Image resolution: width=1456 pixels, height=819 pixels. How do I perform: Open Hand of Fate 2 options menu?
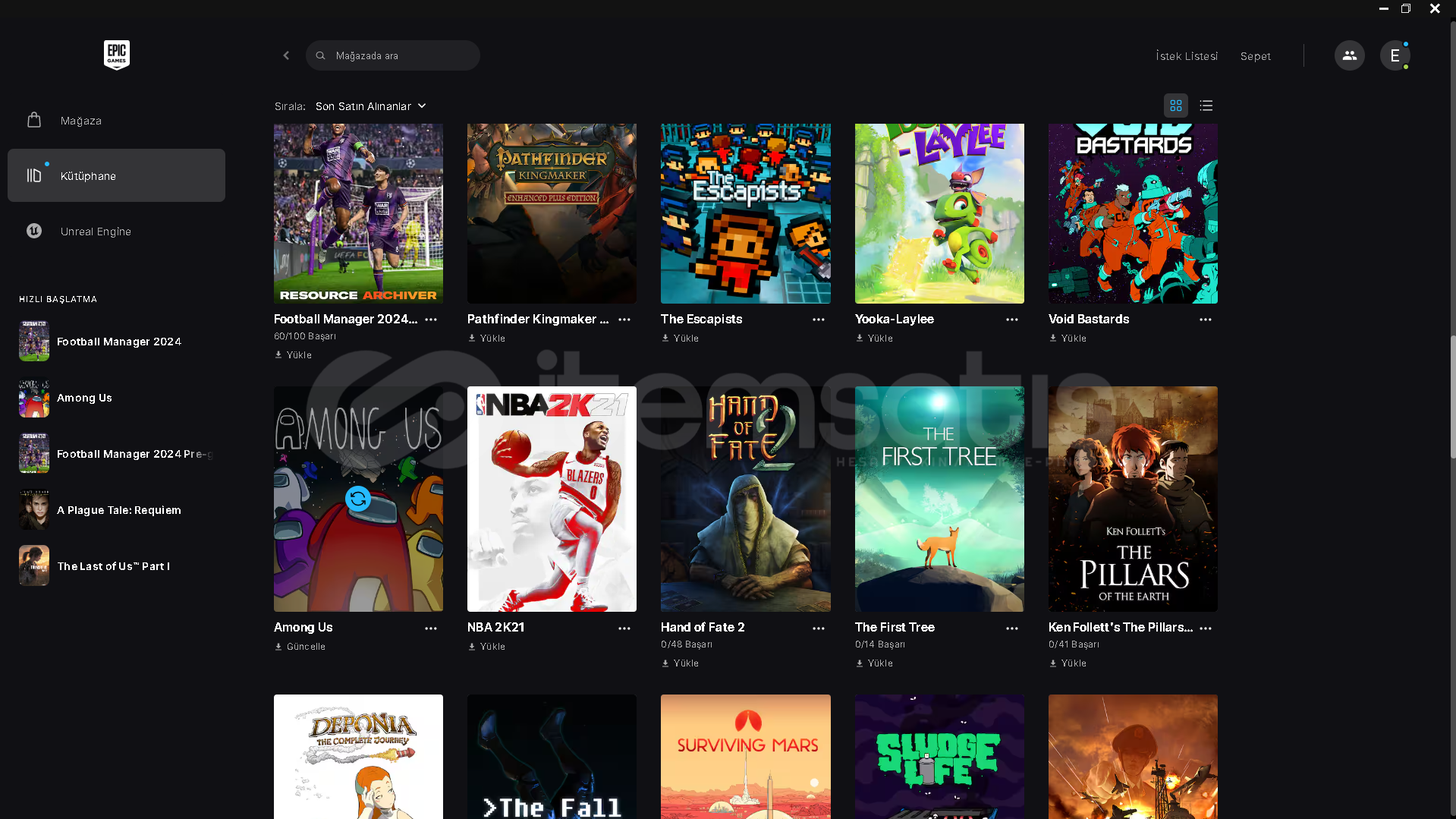pyautogui.click(x=819, y=628)
